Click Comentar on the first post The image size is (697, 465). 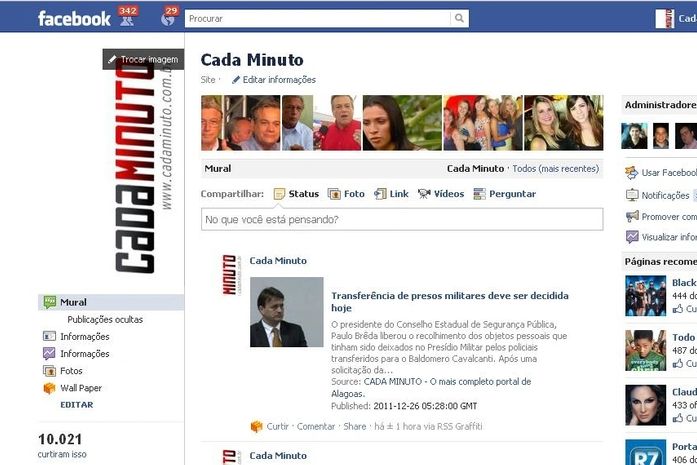tap(316, 426)
